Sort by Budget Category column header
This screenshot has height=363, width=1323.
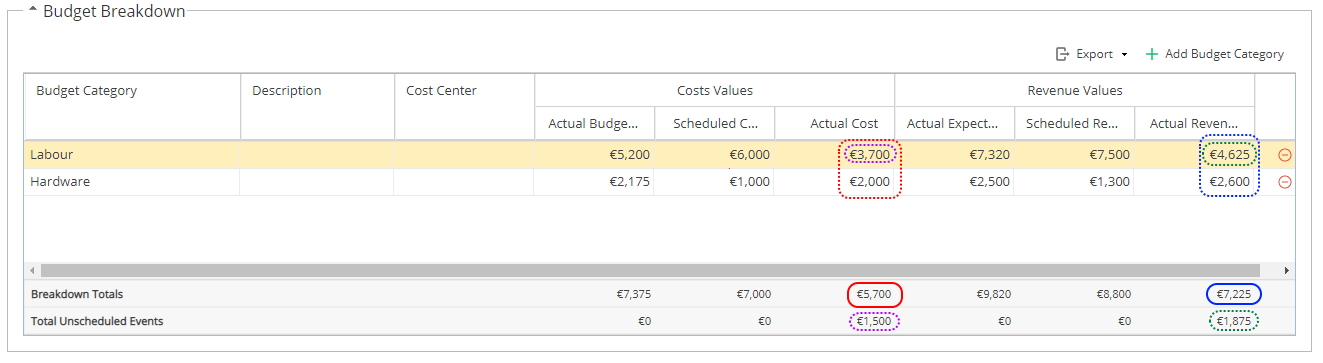(132, 106)
